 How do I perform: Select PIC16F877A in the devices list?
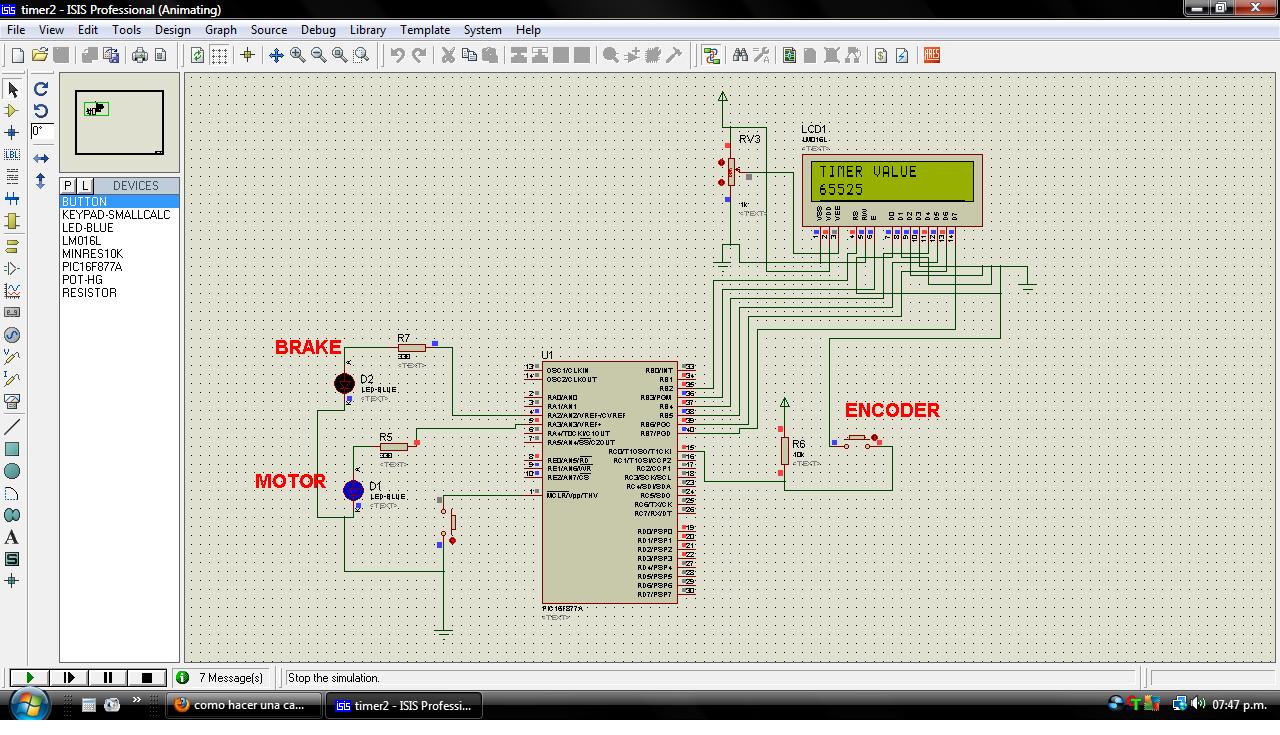(x=92, y=267)
